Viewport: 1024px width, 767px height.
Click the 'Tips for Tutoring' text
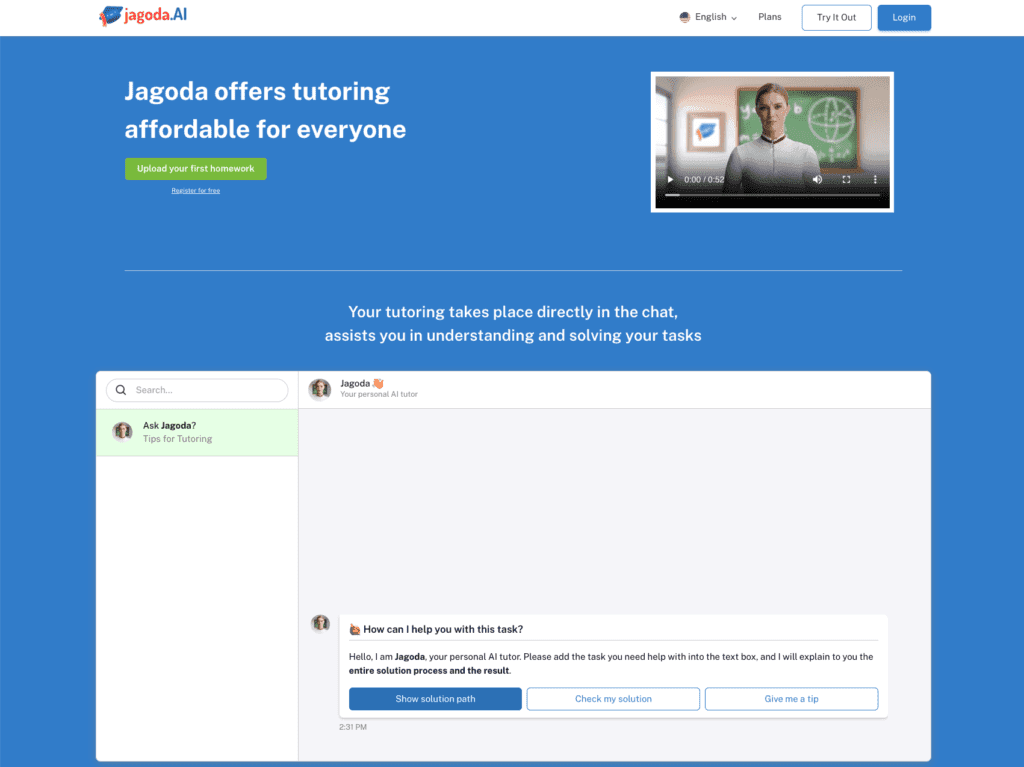click(x=178, y=439)
